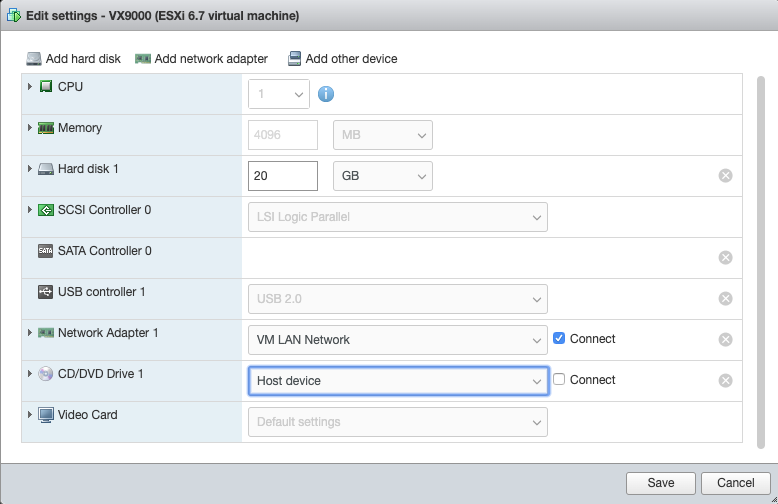The height and width of the screenshot is (504, 778).
Task: Expand the CPU settings row
Action: 30,87
